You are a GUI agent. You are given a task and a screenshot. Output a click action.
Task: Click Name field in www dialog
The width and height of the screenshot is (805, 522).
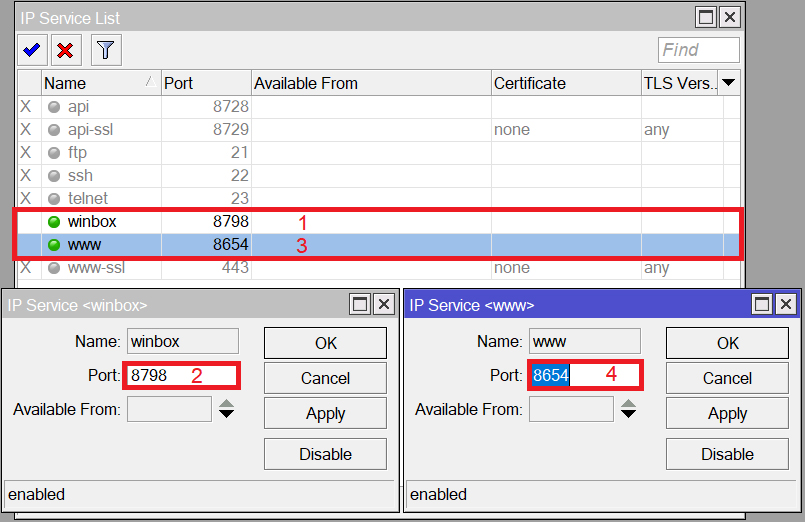(585, 341)
